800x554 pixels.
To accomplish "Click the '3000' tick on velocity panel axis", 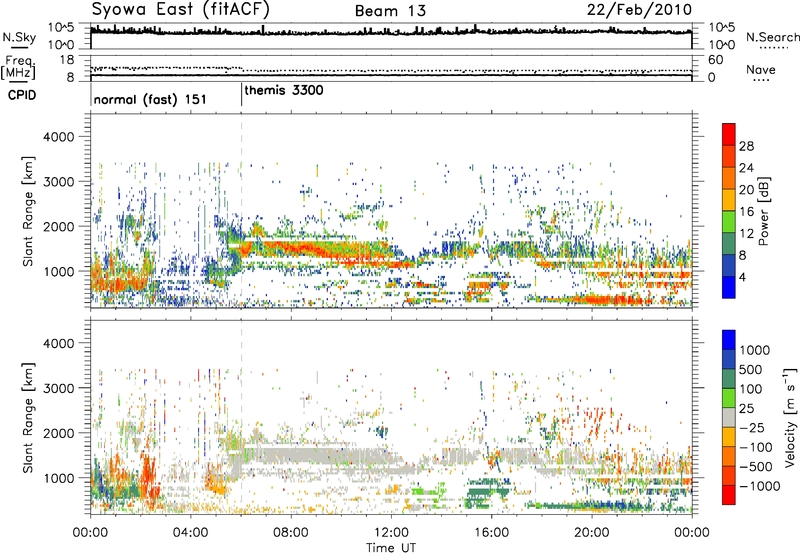I will 58,388.
